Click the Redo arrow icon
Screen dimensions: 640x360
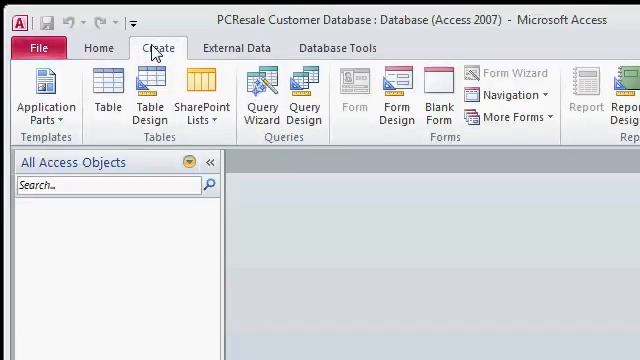tap(100, 22)
